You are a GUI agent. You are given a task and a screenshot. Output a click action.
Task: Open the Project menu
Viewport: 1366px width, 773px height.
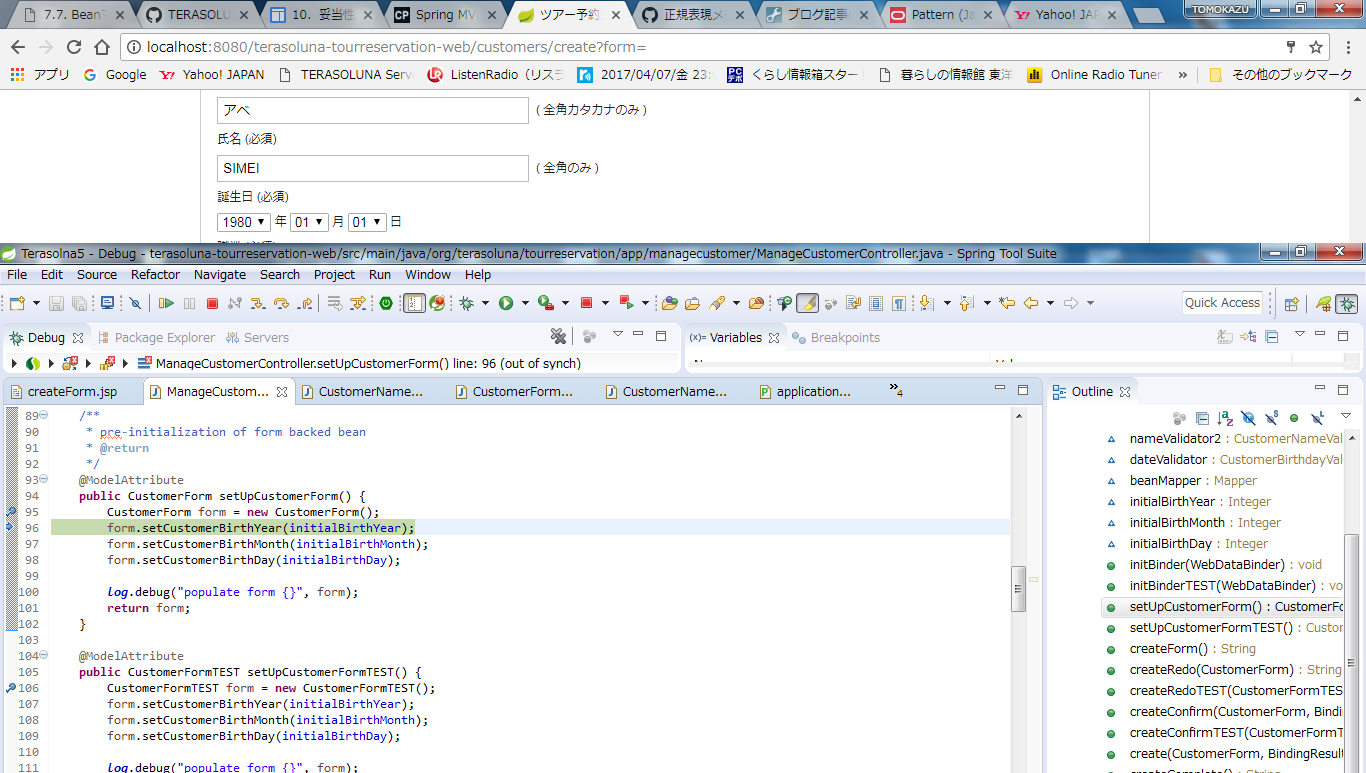coord(334,275)
